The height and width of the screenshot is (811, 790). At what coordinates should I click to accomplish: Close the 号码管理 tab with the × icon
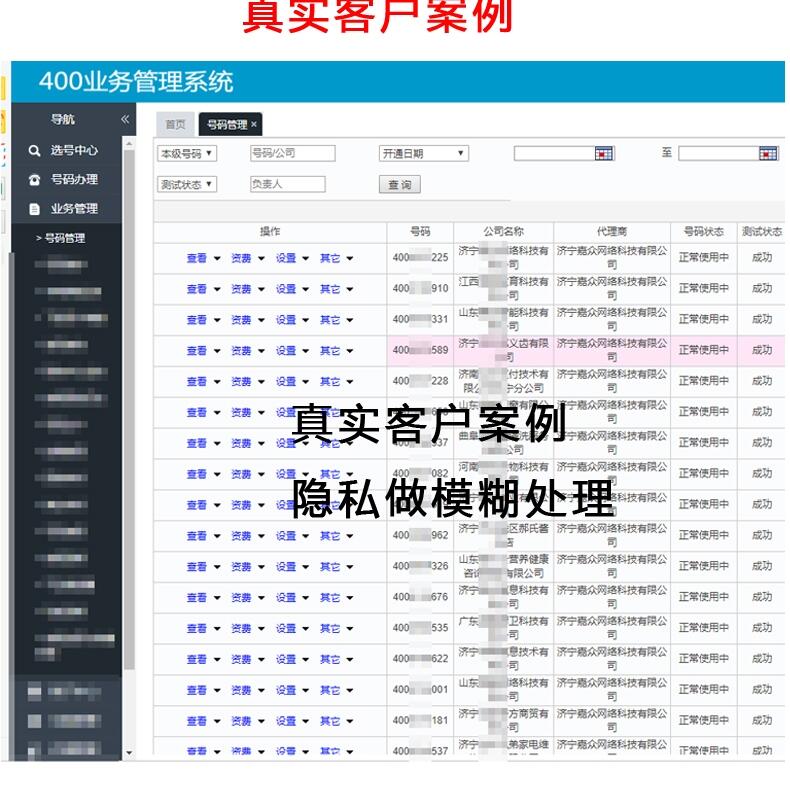click(x=254, y=125)
